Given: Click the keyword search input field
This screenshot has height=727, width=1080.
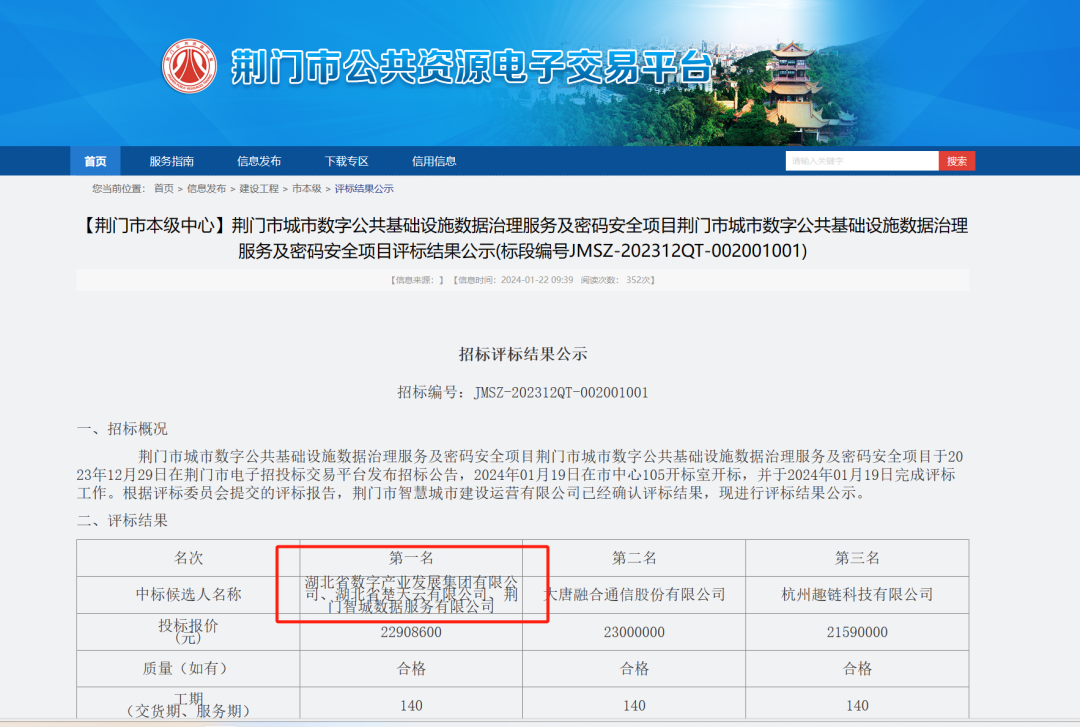Looking at the screenshot, I should [862, 161].
